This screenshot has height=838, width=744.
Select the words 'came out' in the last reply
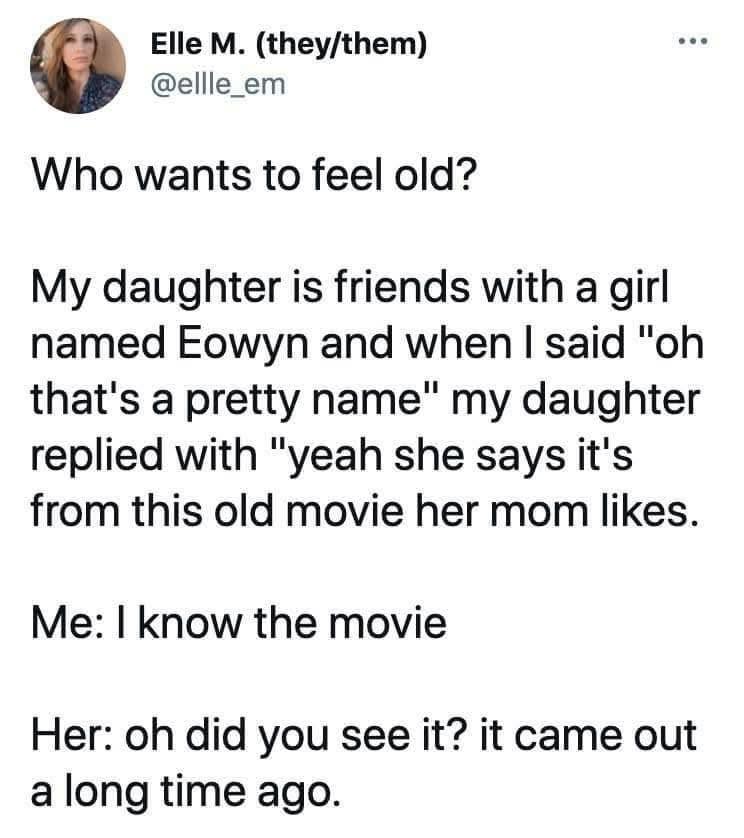605,735
